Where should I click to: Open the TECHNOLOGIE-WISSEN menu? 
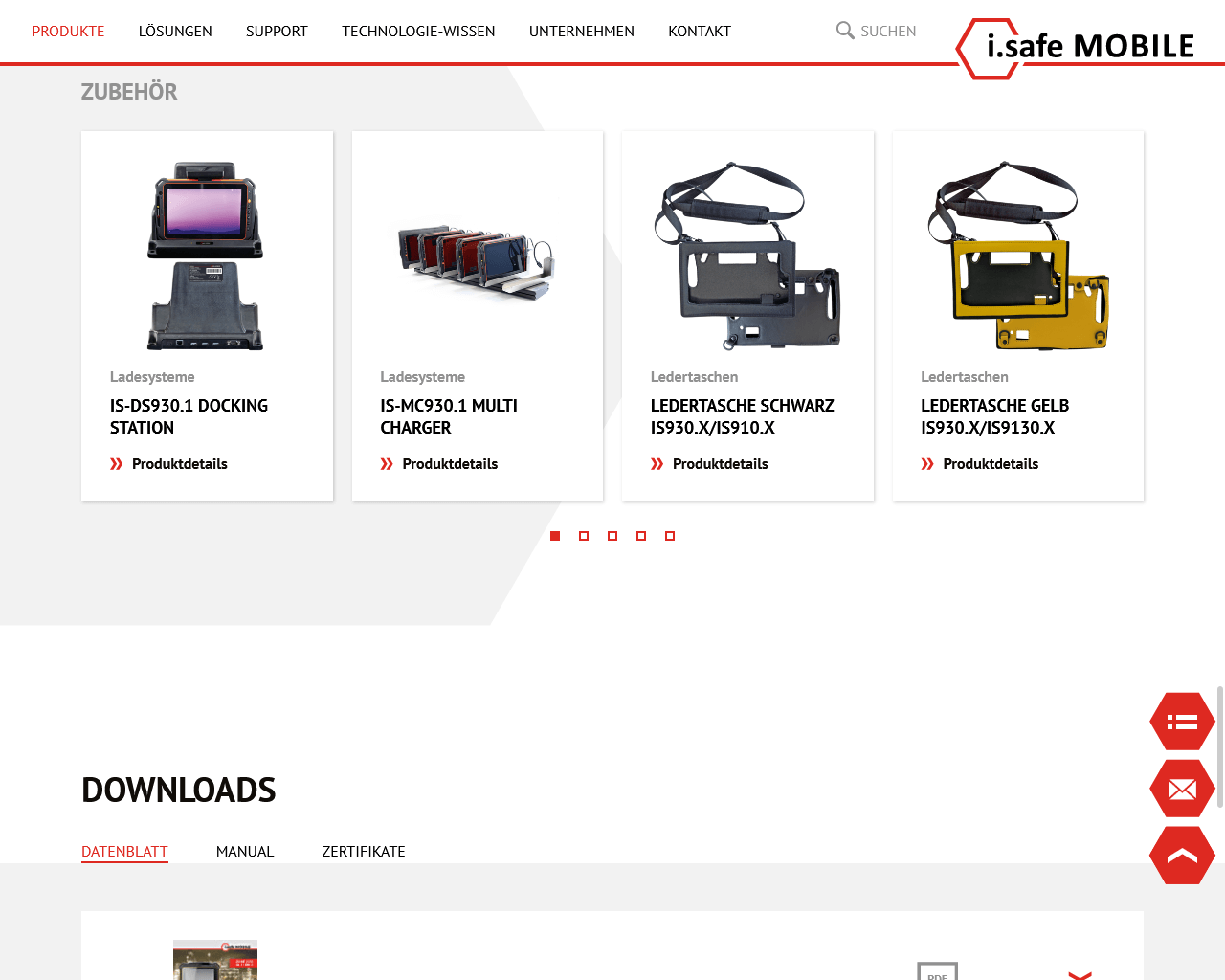418,32
